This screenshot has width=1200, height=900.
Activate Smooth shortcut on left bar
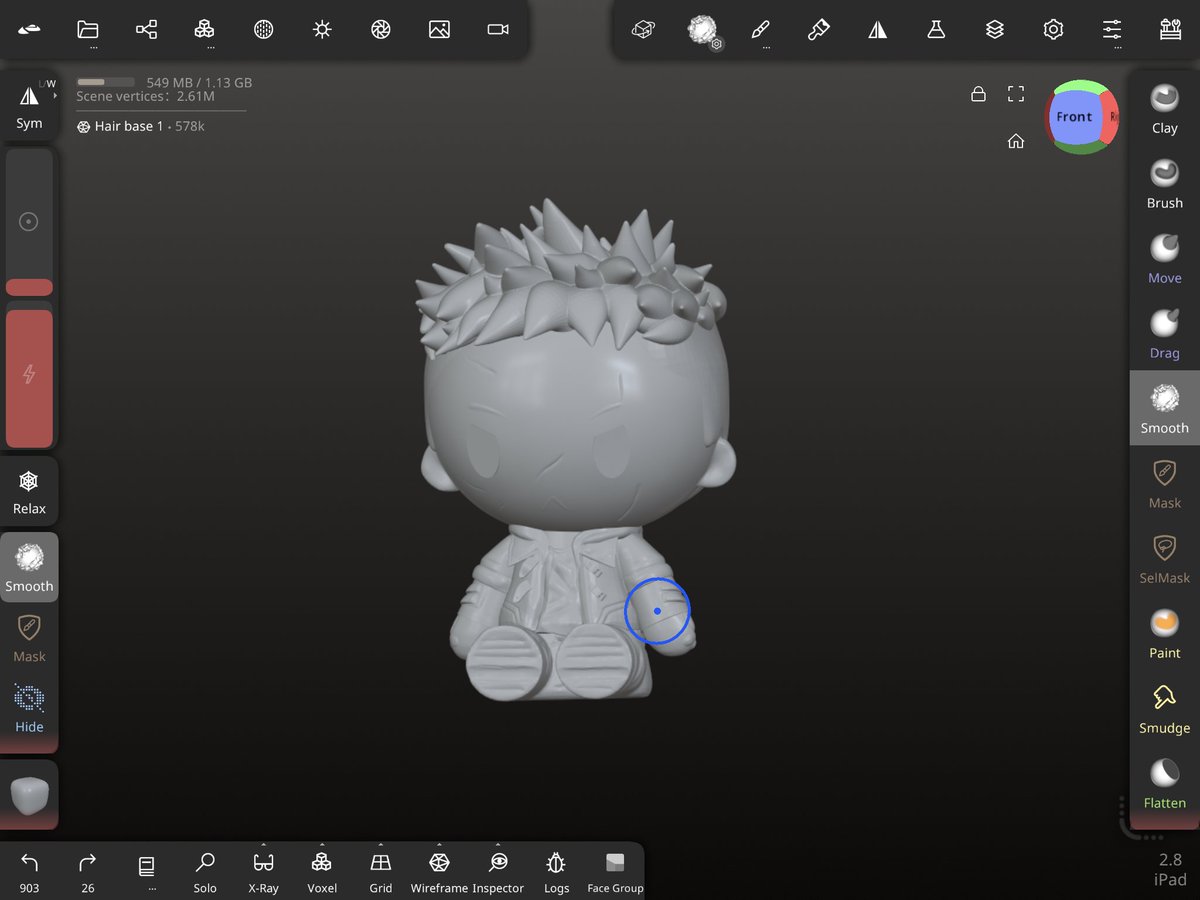[x=29, y=567]
